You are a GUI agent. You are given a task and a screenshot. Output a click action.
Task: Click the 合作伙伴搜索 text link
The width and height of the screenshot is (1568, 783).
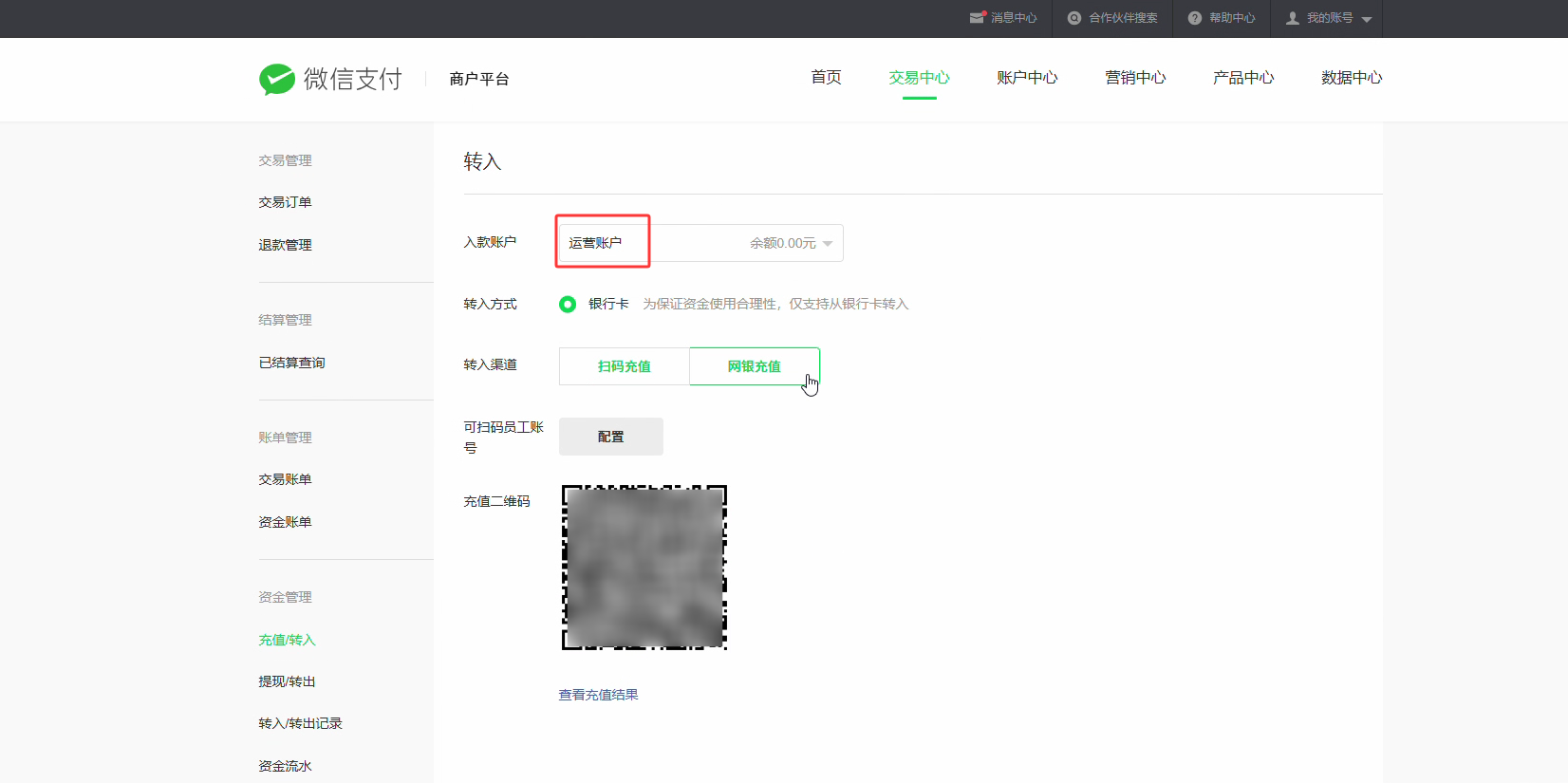pos(1123,18)
